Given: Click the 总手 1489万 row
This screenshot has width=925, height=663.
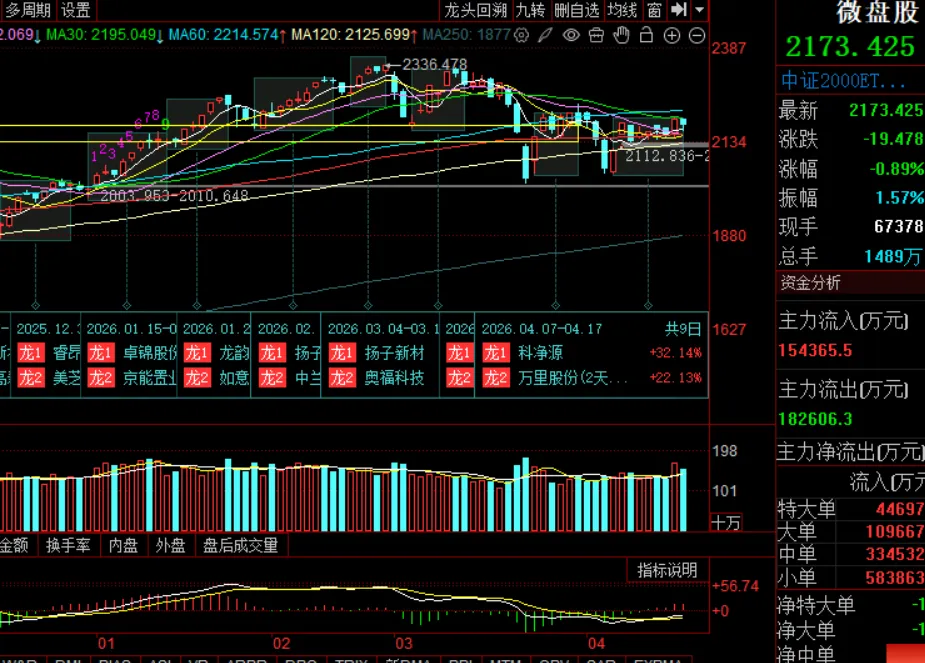Looking at the screenshot, I should click(851, 256).
